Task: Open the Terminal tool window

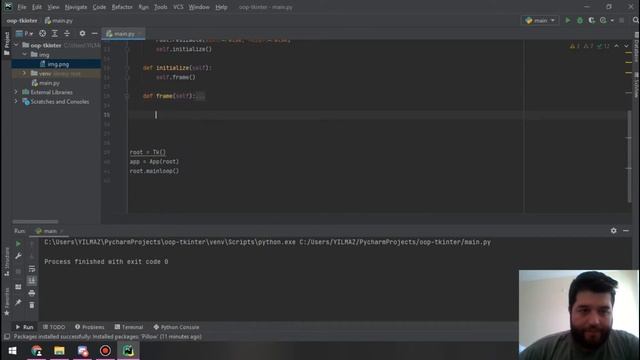Action: pos(129,327)
